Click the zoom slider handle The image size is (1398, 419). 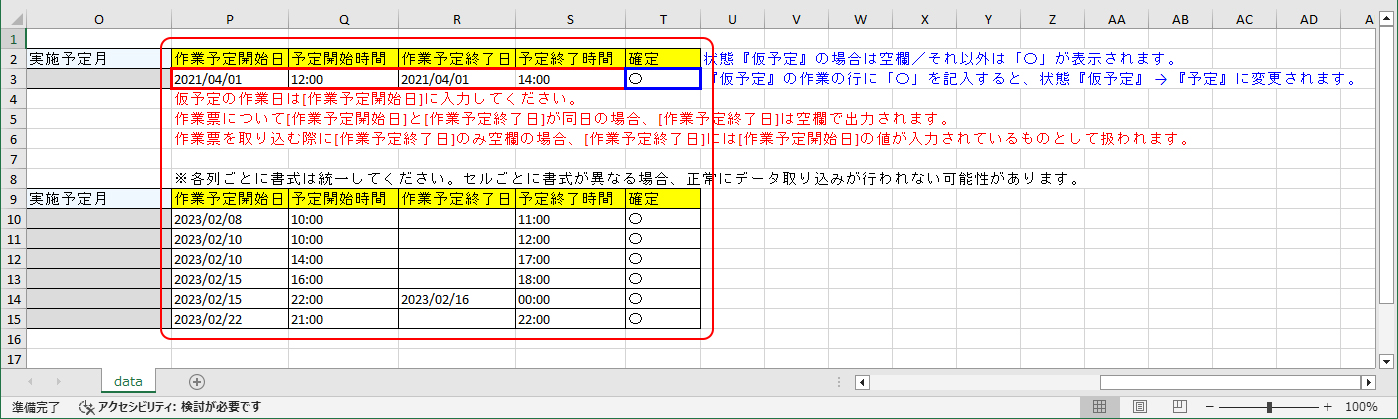1269,407
